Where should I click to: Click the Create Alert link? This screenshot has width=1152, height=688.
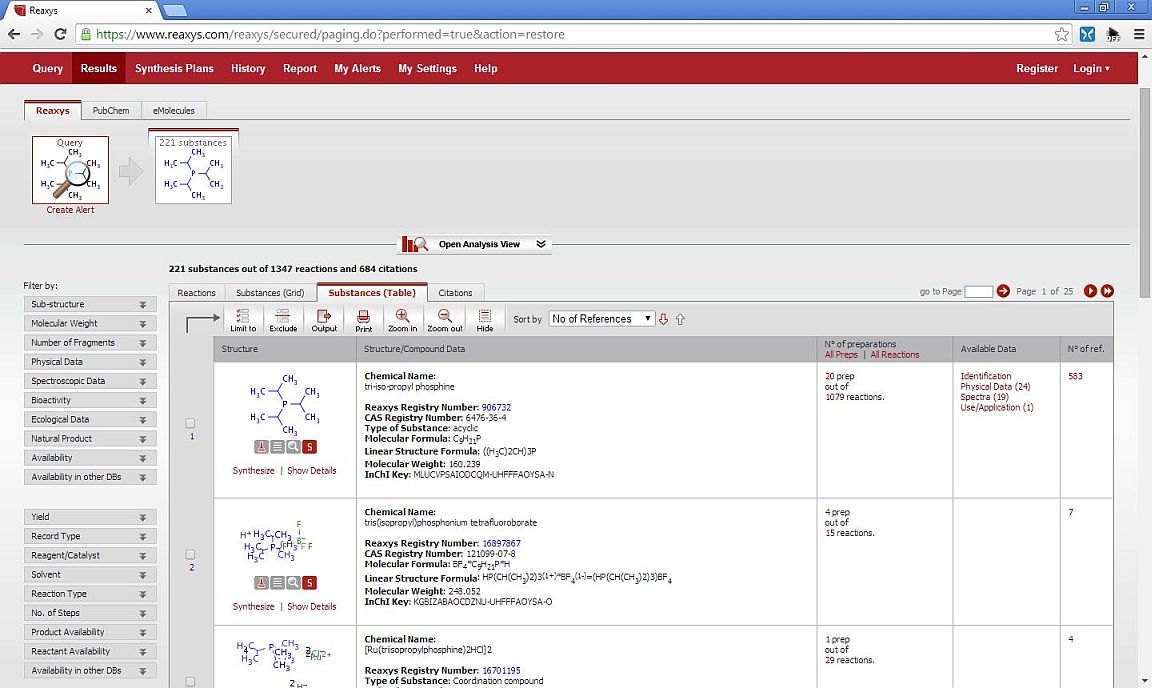70,209
